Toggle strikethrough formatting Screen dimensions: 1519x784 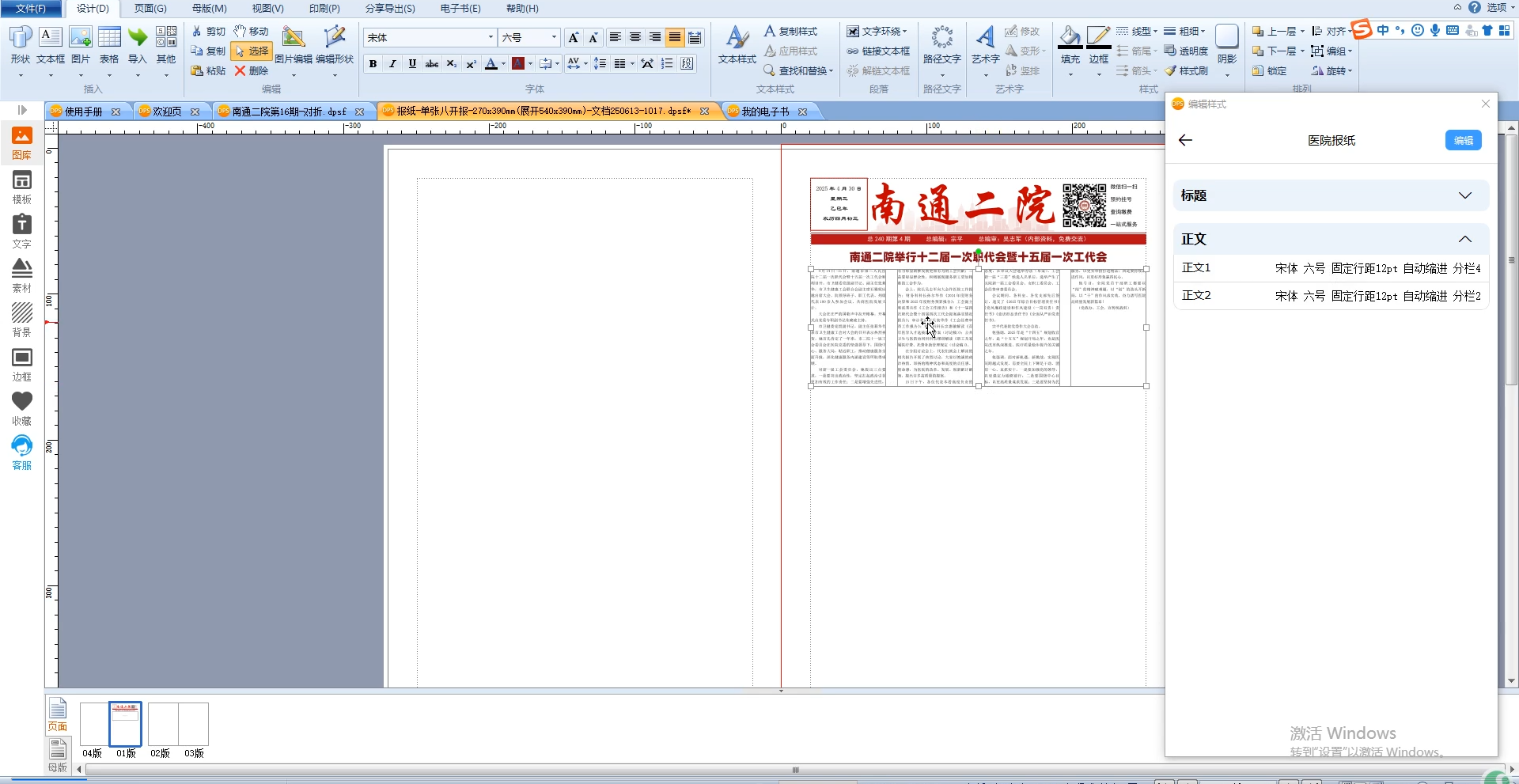click(432, 64)
